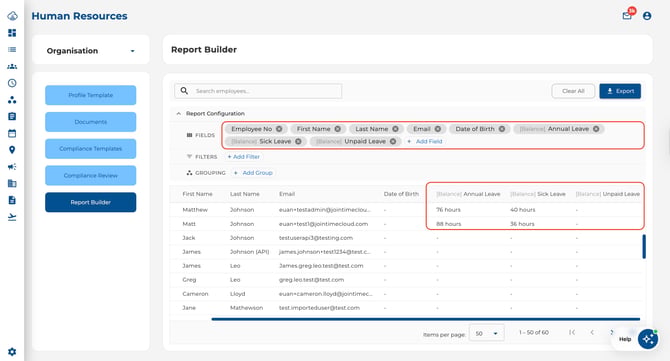This screenshot has width=670, height=361.
Task: Open the clipboard sidebar icon
Action: [12, 116]
